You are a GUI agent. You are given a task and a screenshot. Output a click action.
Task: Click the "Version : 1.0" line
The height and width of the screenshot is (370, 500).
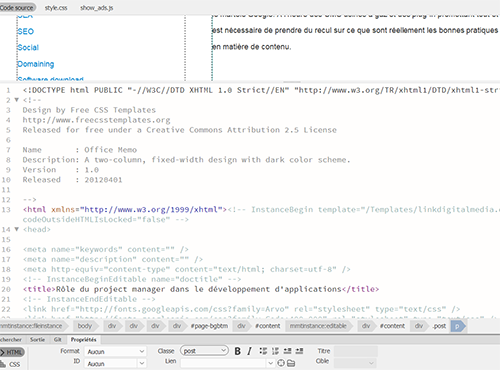61,170
